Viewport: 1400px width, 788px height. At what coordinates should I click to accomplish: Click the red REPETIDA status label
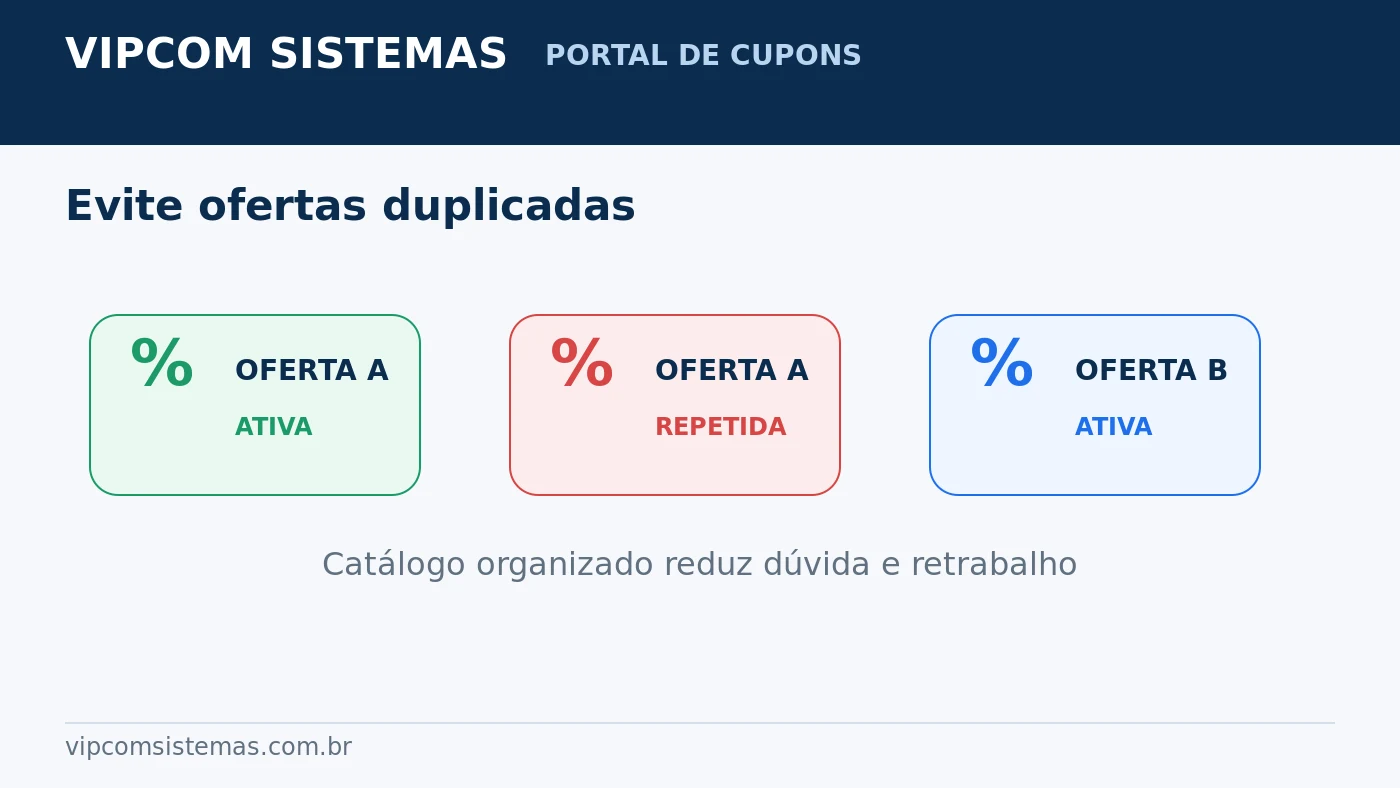720,427
